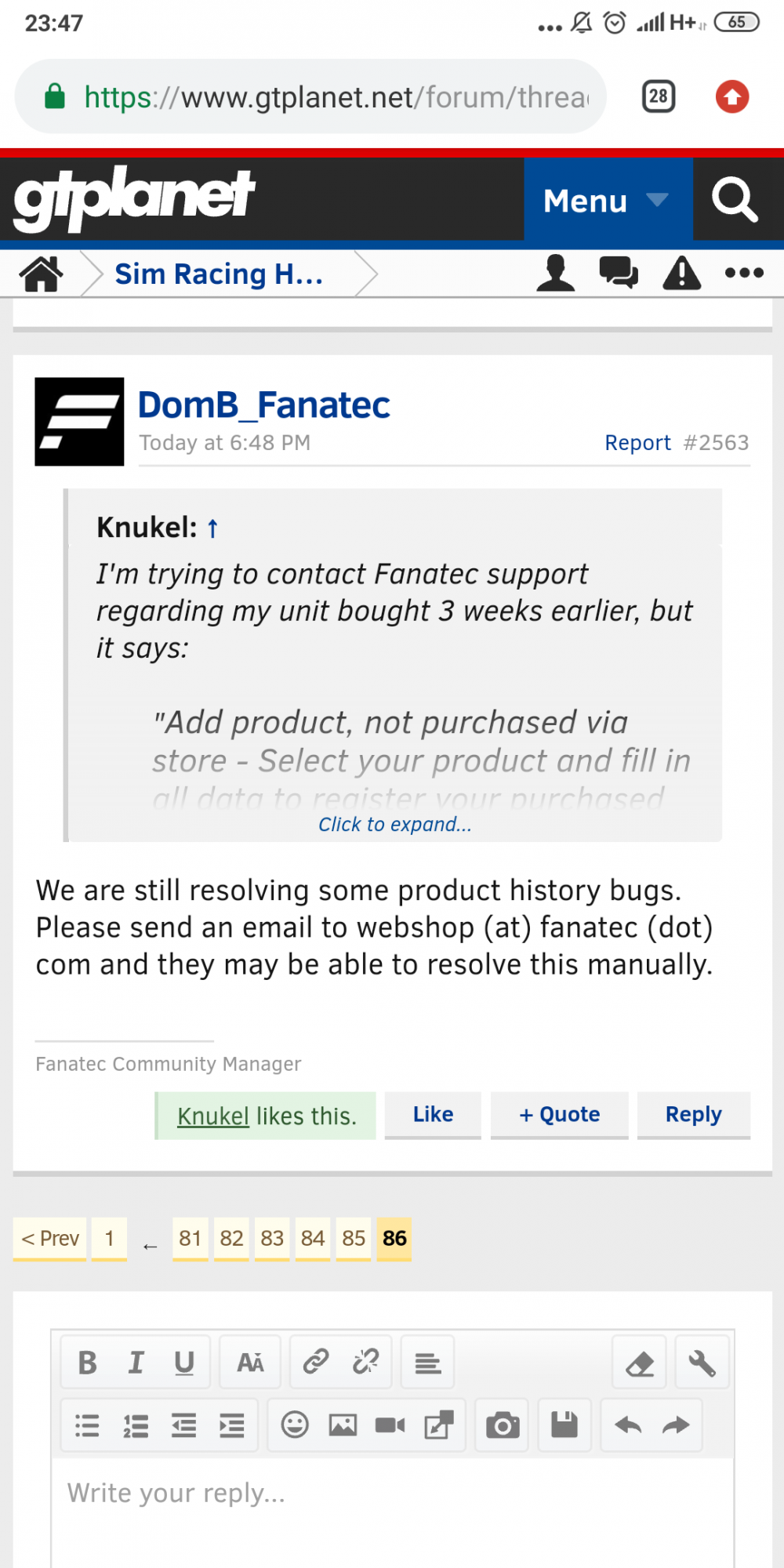784x1568 pixels.
Task: Open the conversations speech bubbles icon
Action: pos(619,274)
